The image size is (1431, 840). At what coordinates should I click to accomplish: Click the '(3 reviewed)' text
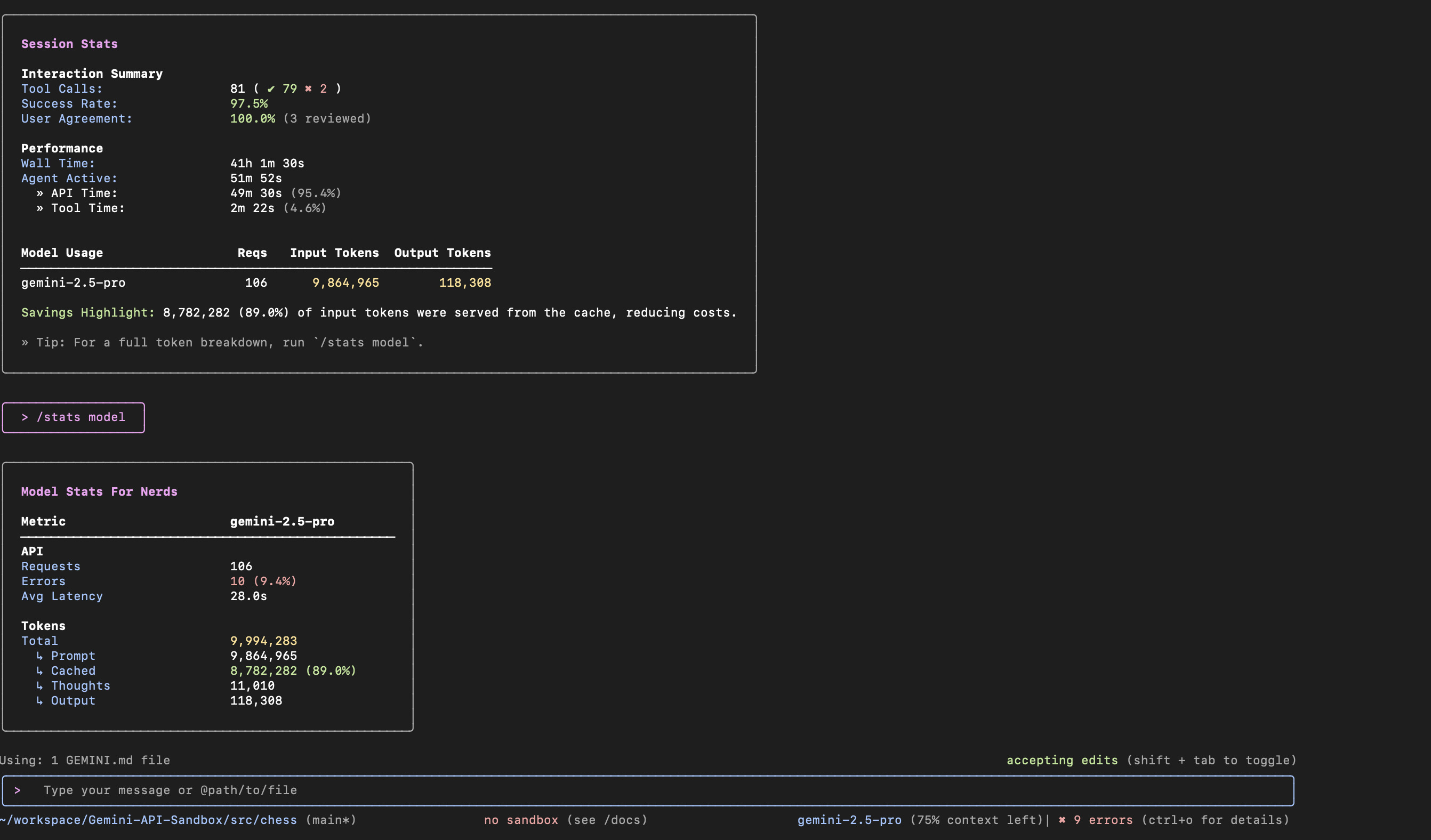(x=327, y=119)
